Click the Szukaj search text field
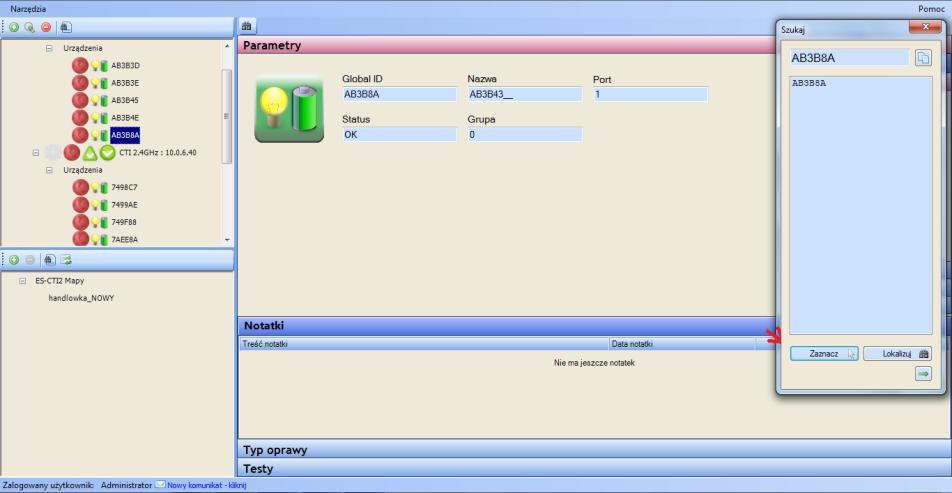The height and width of the screenshot is (493, 952). [849, 58]
